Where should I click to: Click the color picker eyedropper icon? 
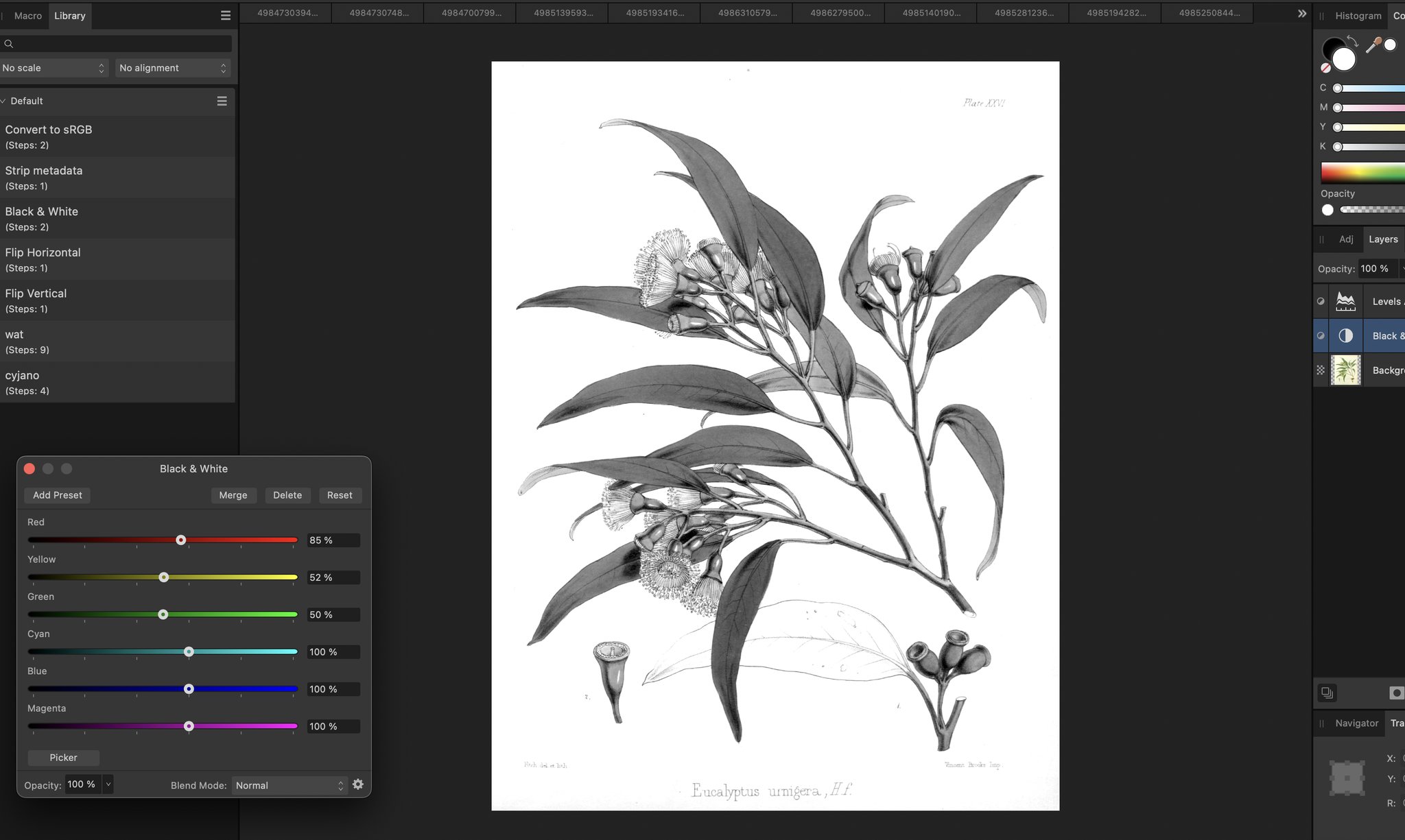pyautogui.click(x=1373, y=45)
